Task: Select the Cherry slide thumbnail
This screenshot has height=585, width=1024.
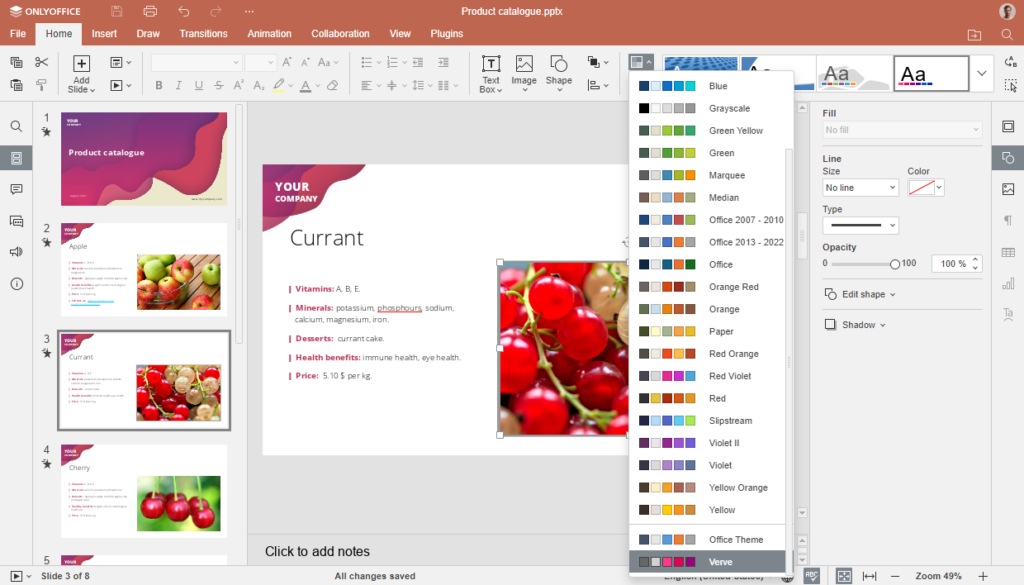Action: click(x=143, y=490)
